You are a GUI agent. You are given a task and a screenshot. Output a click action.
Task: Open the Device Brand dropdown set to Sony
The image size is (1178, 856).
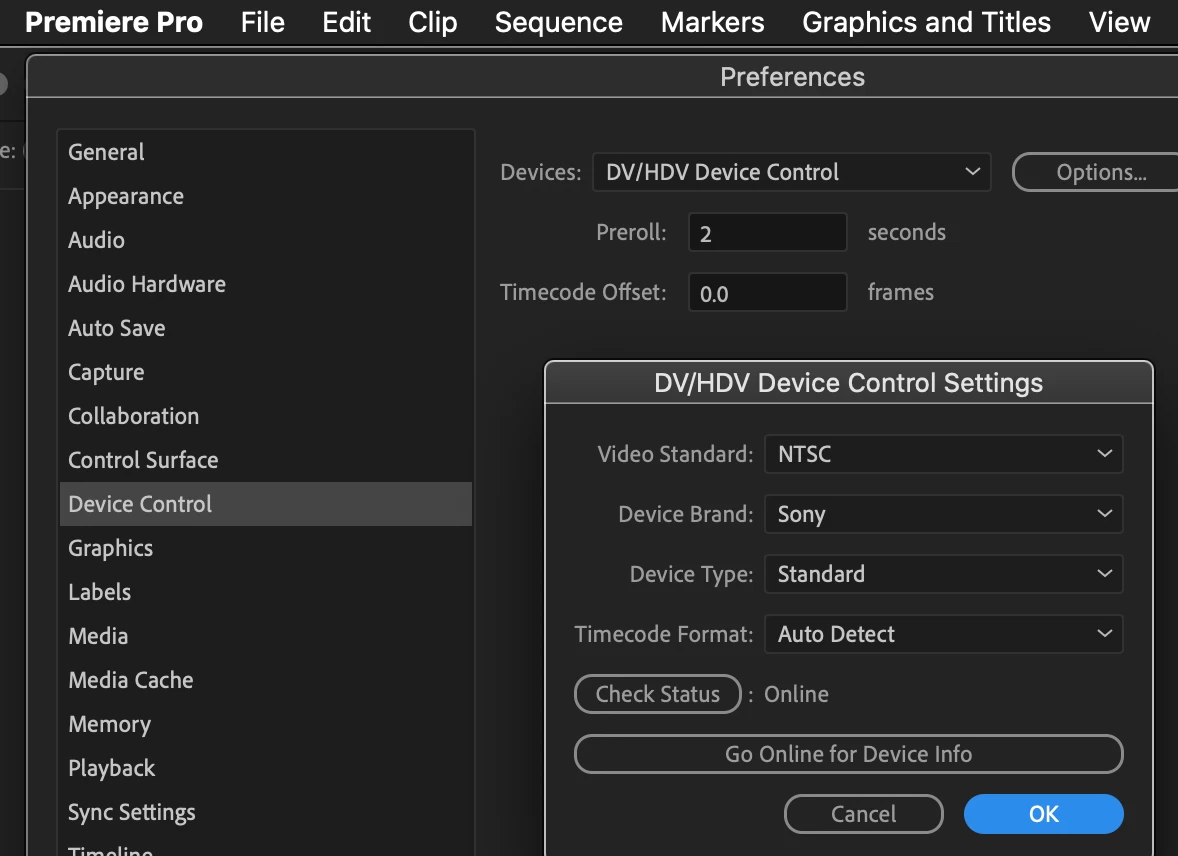[x=944, y=514]
